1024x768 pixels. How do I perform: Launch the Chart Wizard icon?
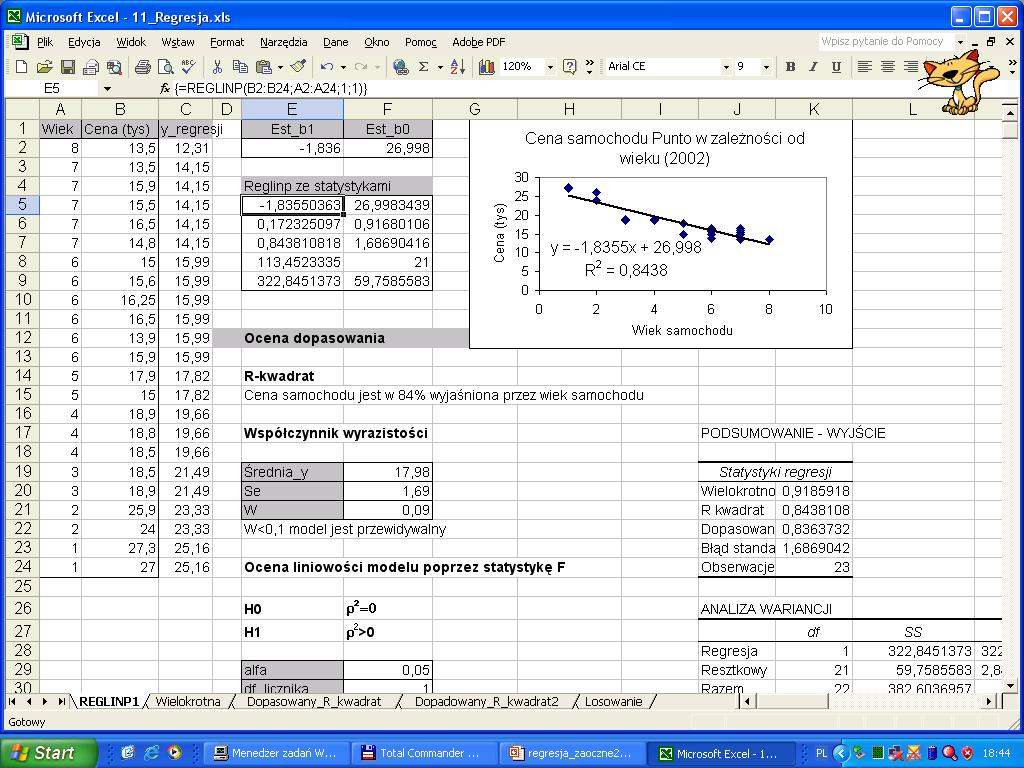[x=487, y=67]
